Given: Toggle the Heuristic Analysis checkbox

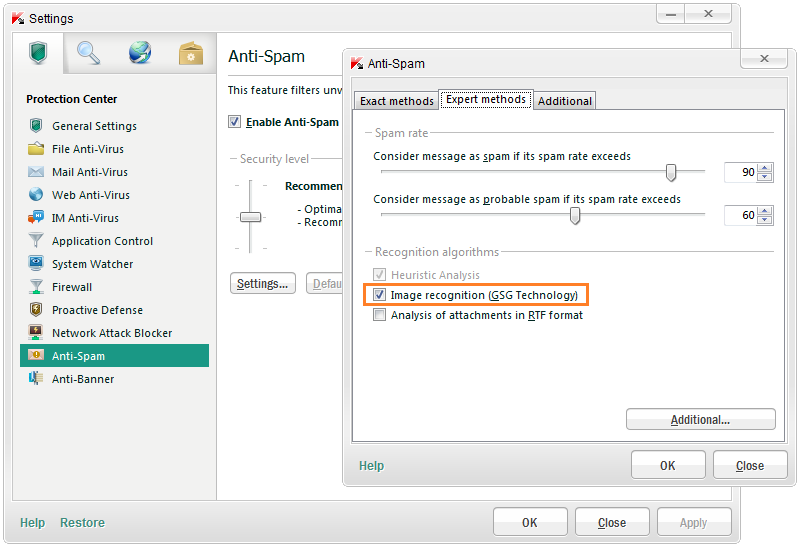Looking at the screenshot, I should click(379, 275).
